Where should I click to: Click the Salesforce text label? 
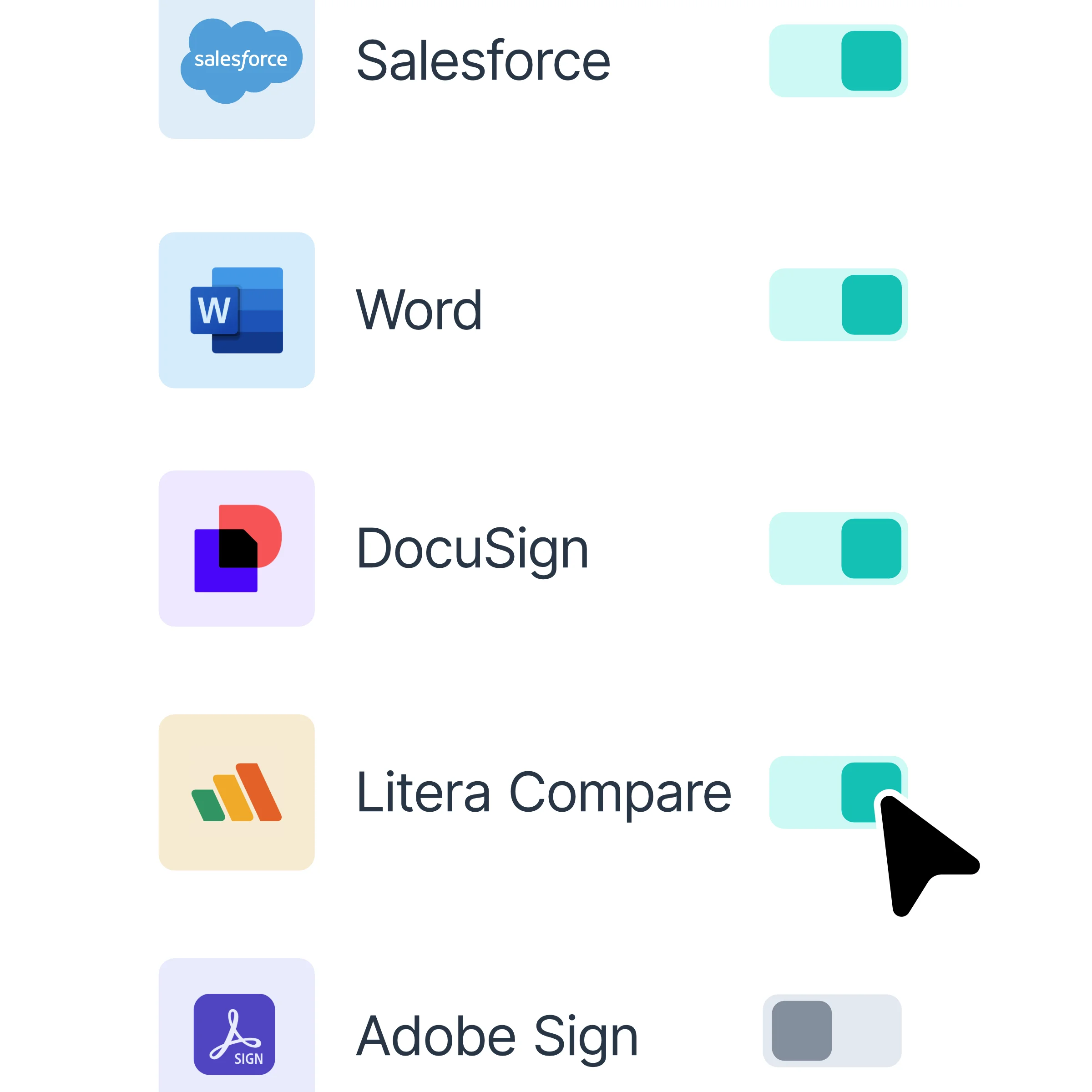click(483, 61)
